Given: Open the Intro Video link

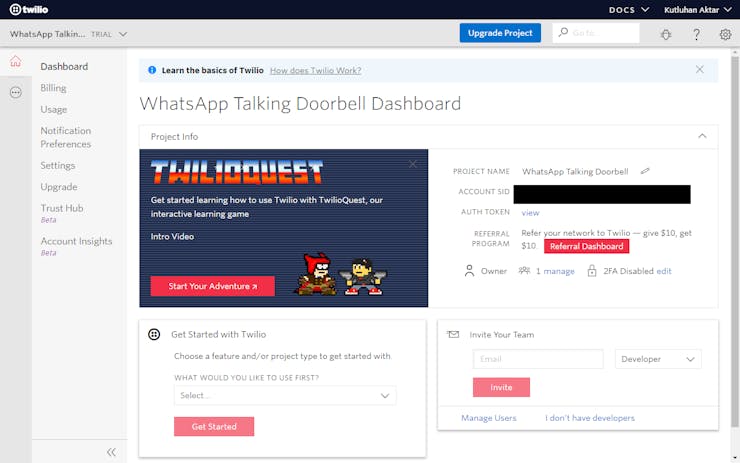Looking at the screenshot, I should pos(172,236).
